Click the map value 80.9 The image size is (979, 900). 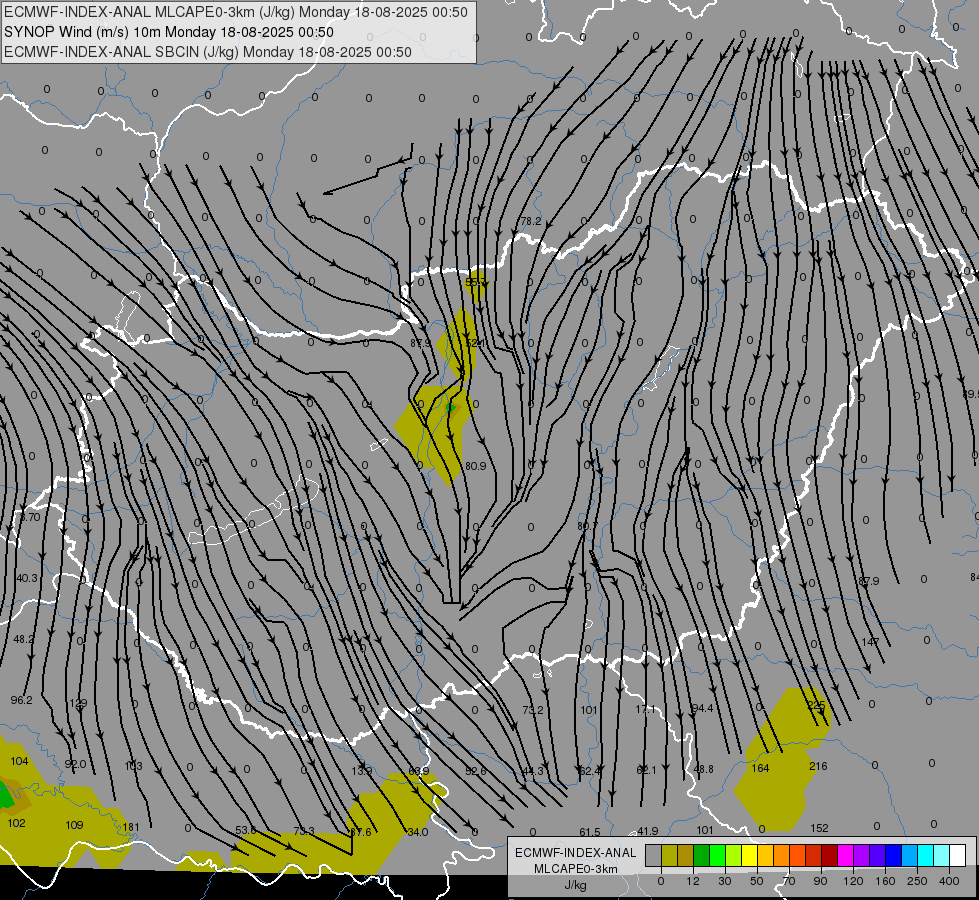click(475, 466)
